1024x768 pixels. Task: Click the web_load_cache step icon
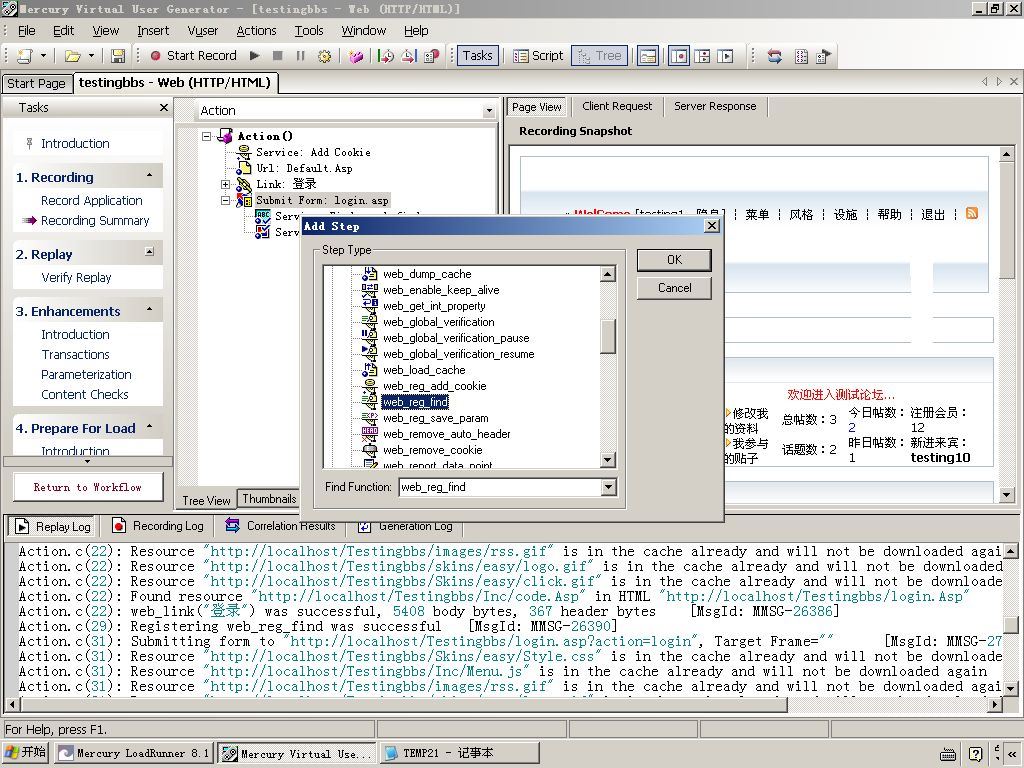[x=370, y=370]
